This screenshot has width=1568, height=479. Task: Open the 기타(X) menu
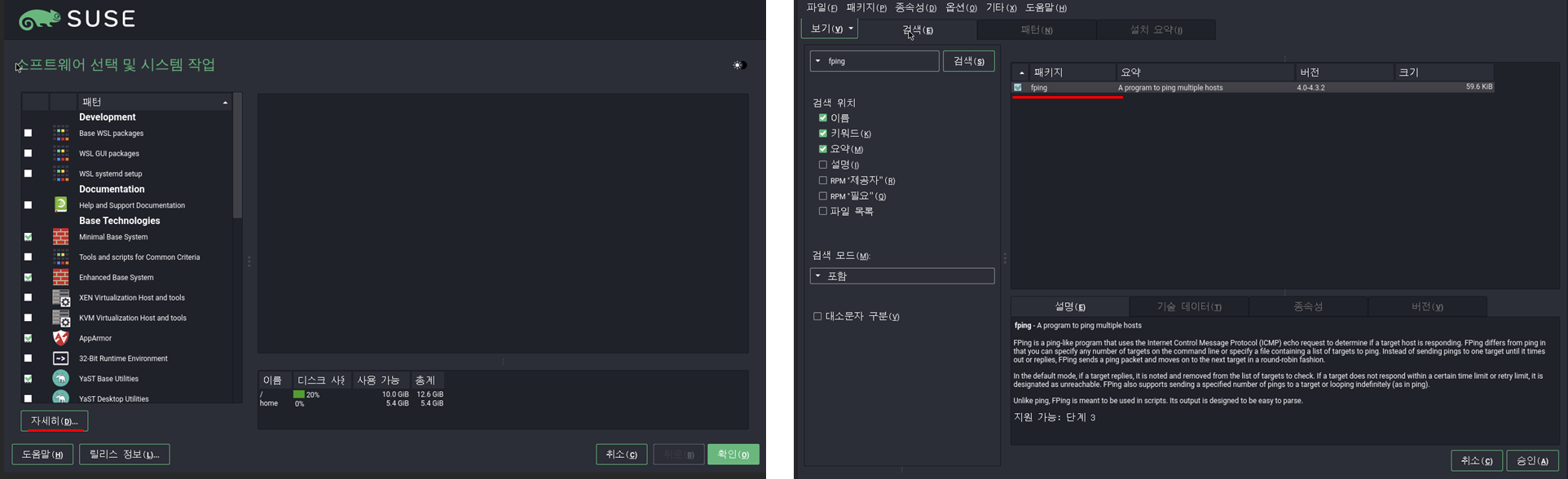pyautogui.click(x=1001, y=7)
